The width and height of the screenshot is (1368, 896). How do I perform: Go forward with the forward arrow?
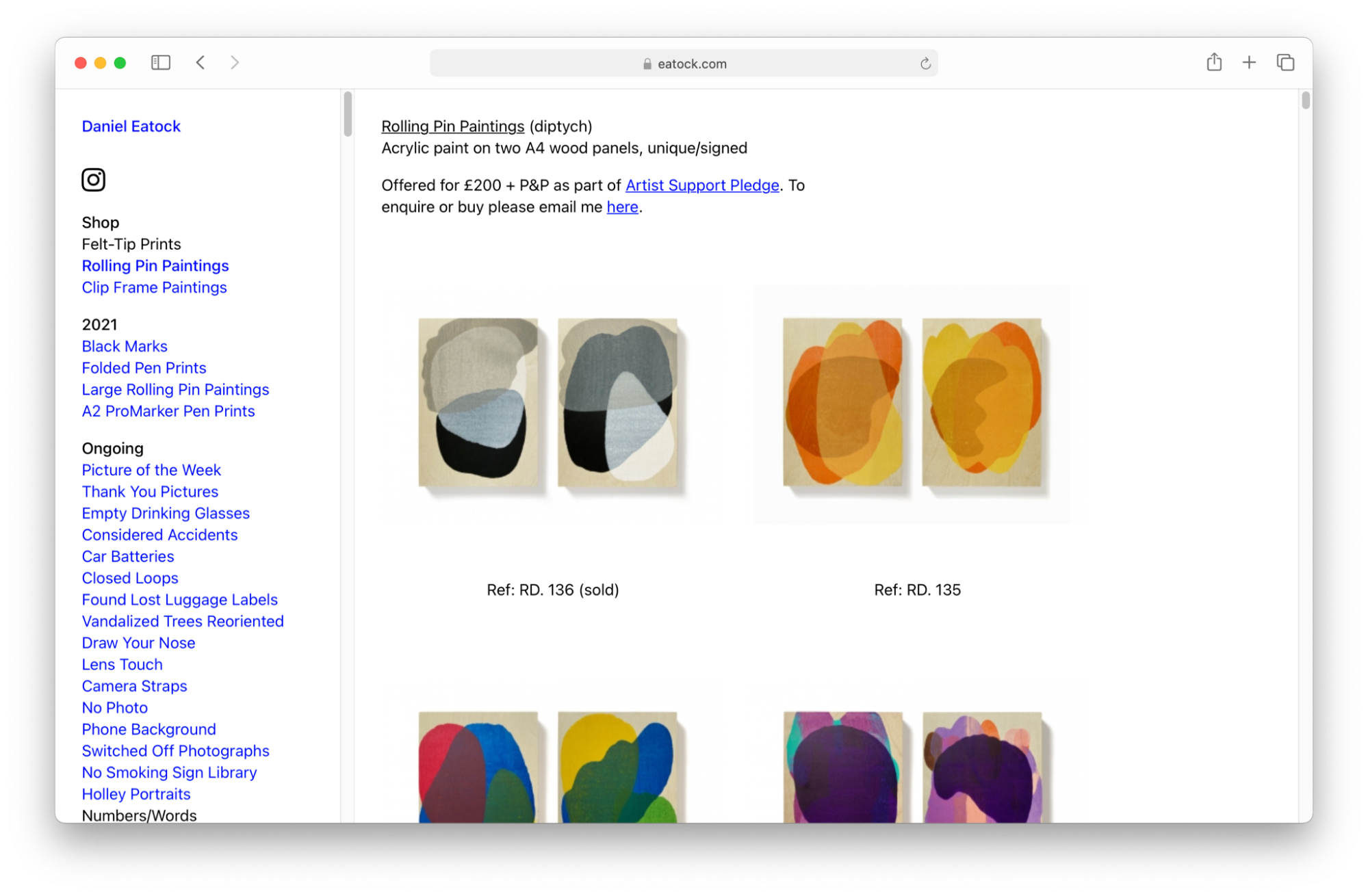(235, 63)
